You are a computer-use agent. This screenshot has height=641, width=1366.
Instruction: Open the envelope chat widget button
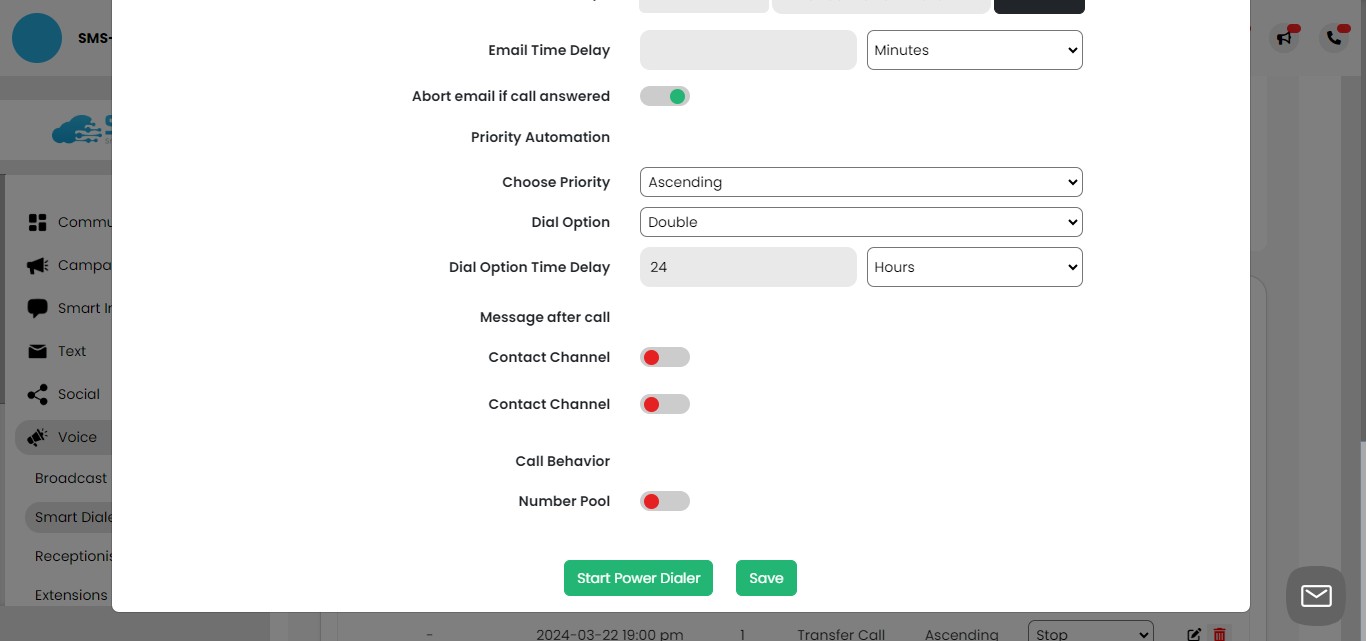[x=1315, y=596]
